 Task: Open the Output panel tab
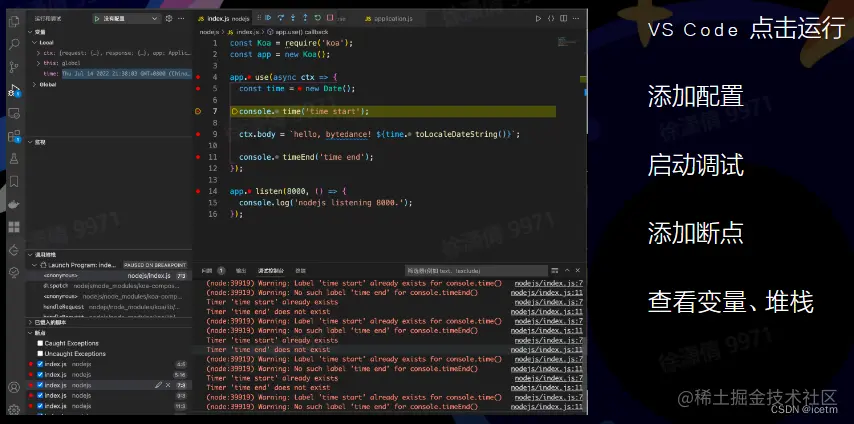tap(241, 270)
